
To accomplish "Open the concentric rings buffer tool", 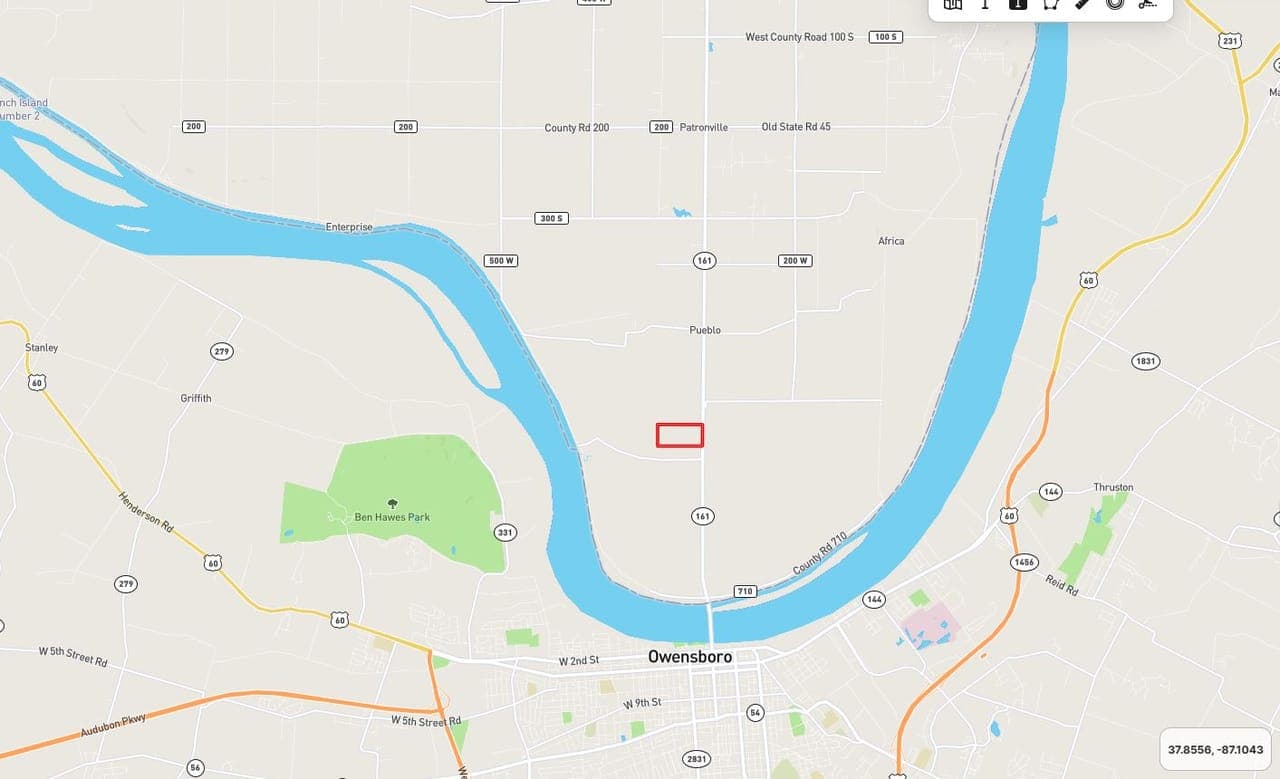I will (x=1115, y=4).
